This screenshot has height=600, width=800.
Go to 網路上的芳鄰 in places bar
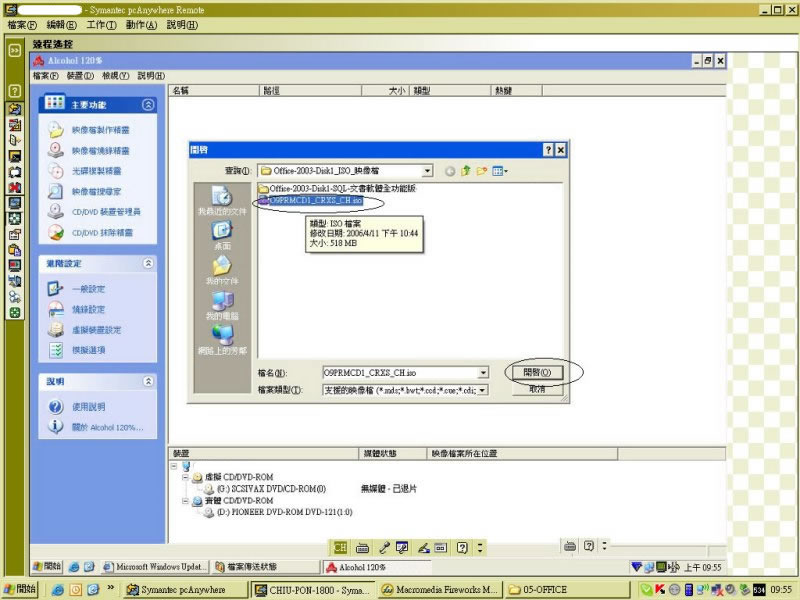222,340
